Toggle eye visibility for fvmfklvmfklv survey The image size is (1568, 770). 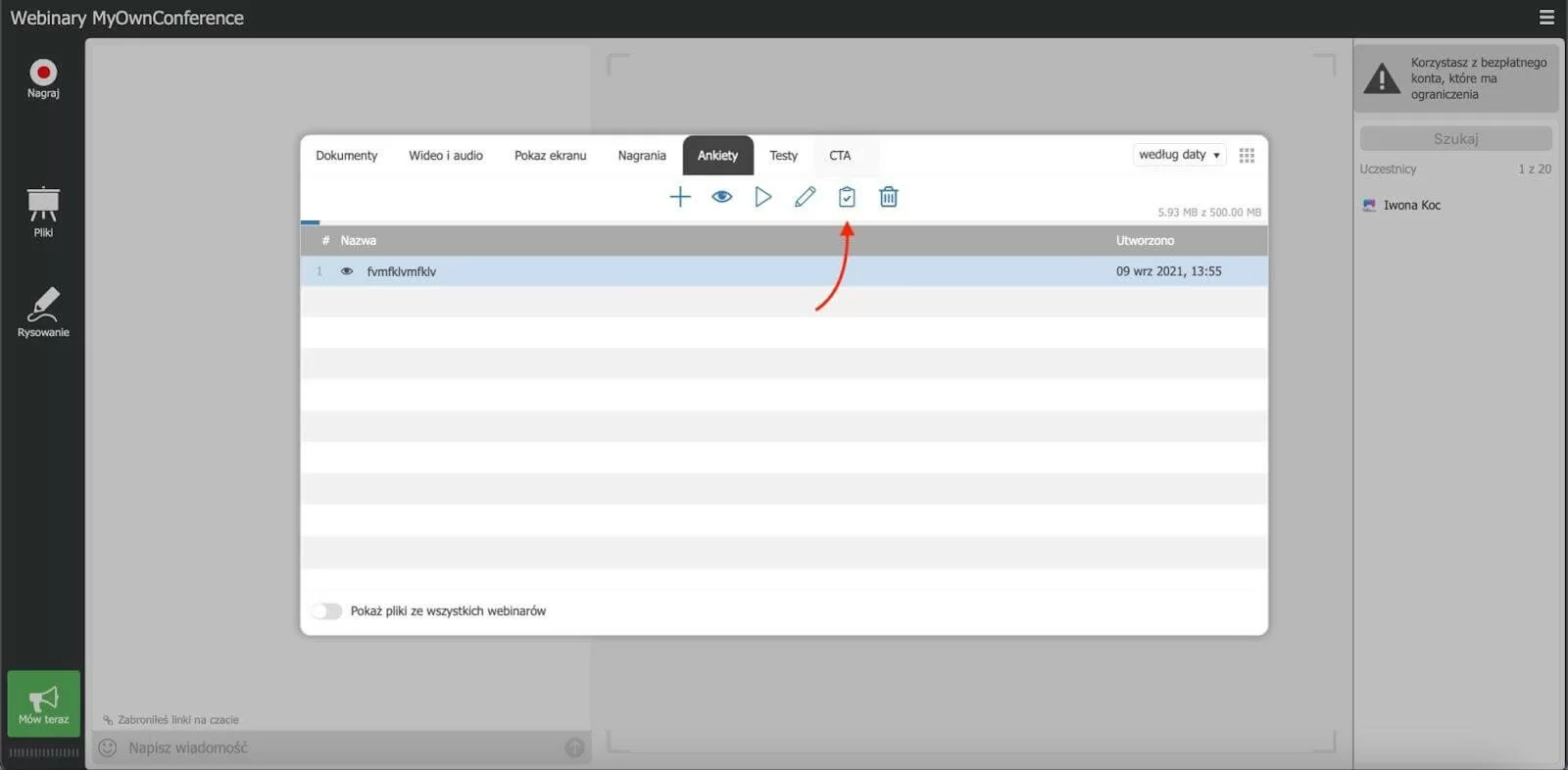click(x=347, y=271)
